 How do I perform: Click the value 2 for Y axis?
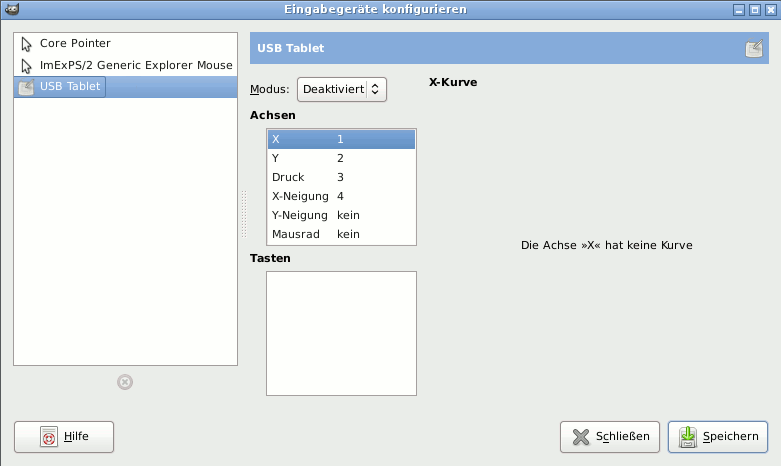(x=340, y=158)
